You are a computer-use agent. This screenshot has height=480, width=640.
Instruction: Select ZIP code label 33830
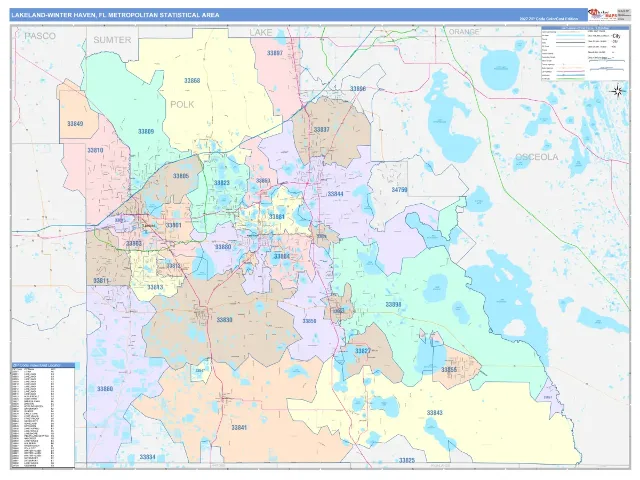[x=224, y=320]
